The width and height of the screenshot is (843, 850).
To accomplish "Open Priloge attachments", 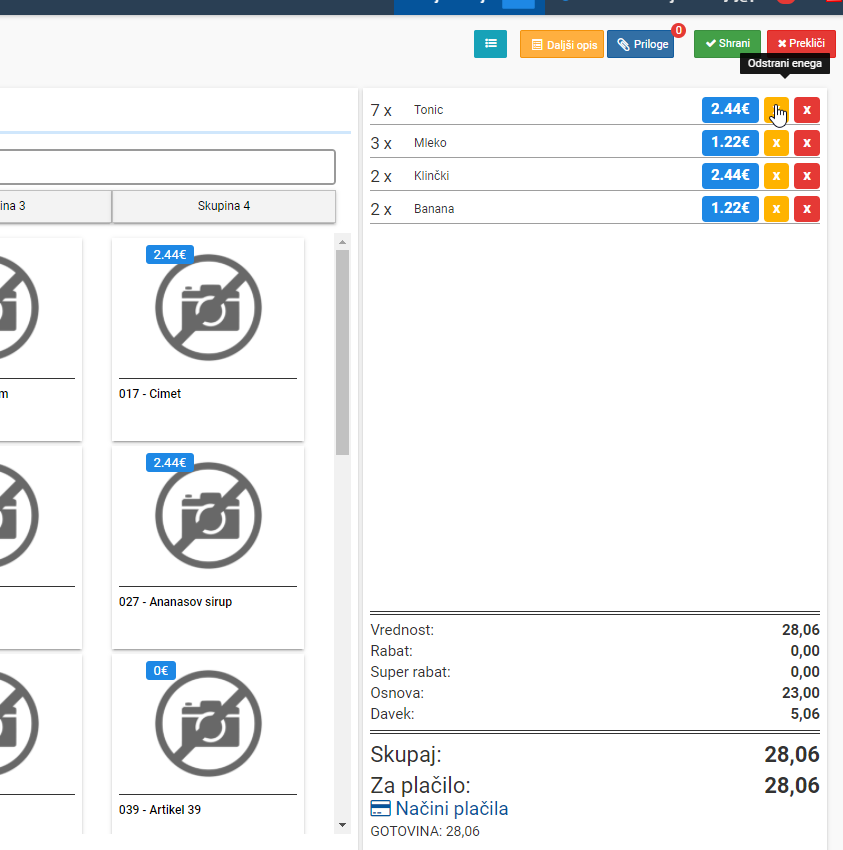I will point(640,44).
